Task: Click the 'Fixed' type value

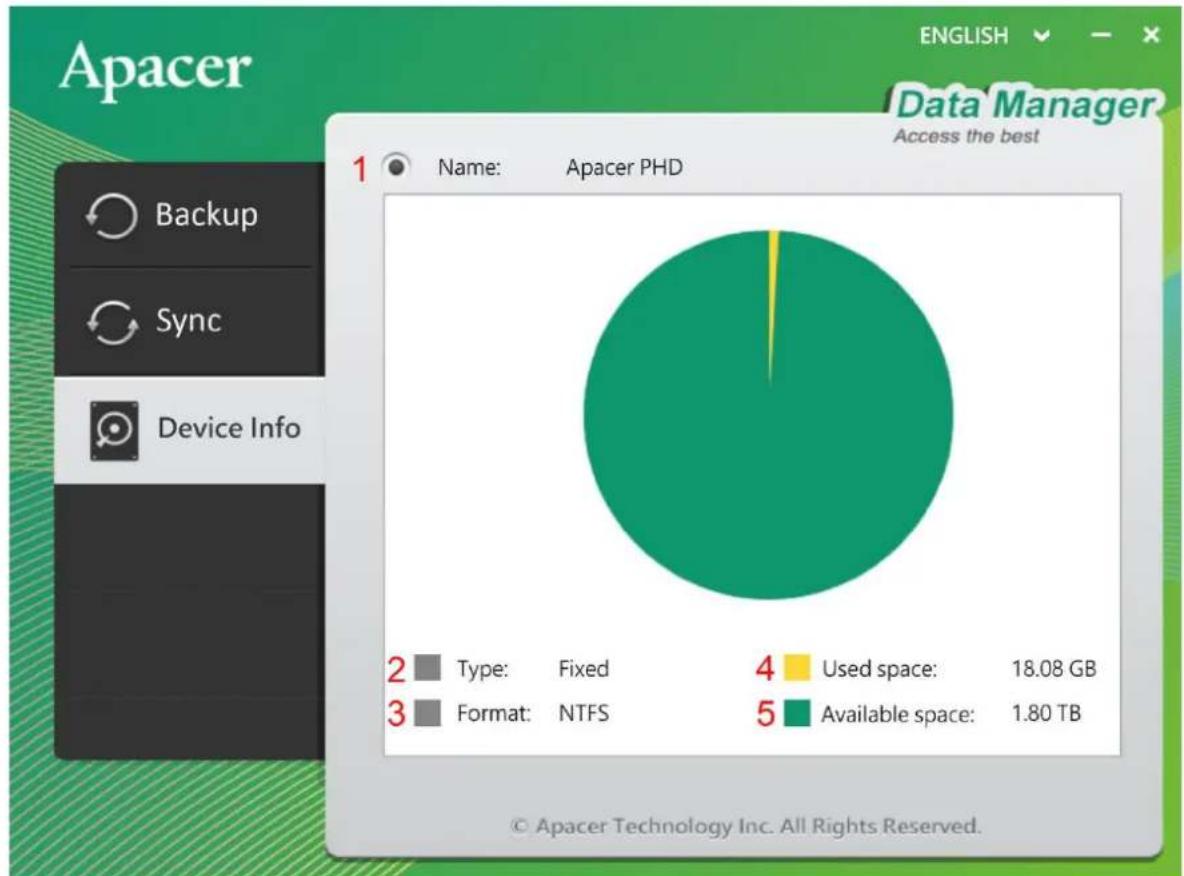Action: pyautogui.click(x=584, y=668)
